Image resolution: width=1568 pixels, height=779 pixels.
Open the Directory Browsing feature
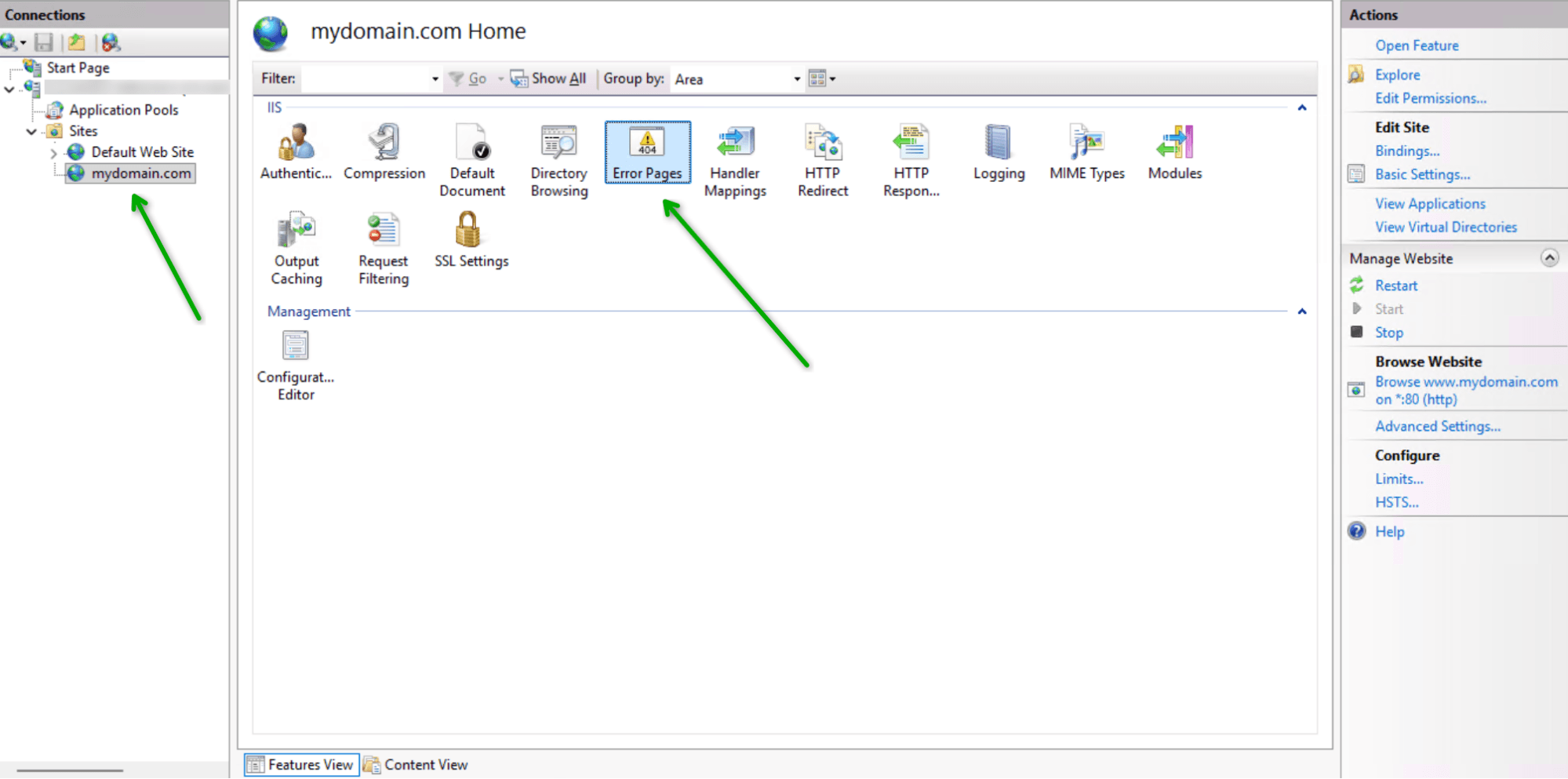pyautogui.click(x=559, y=161)
